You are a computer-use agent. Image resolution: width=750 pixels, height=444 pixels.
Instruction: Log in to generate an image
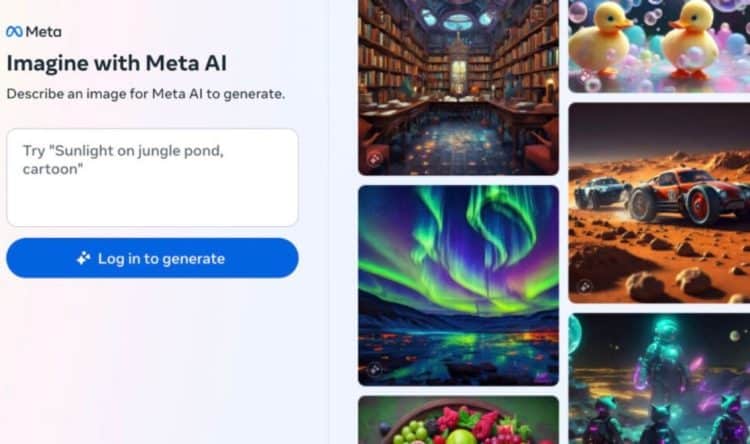click(153, 258)
